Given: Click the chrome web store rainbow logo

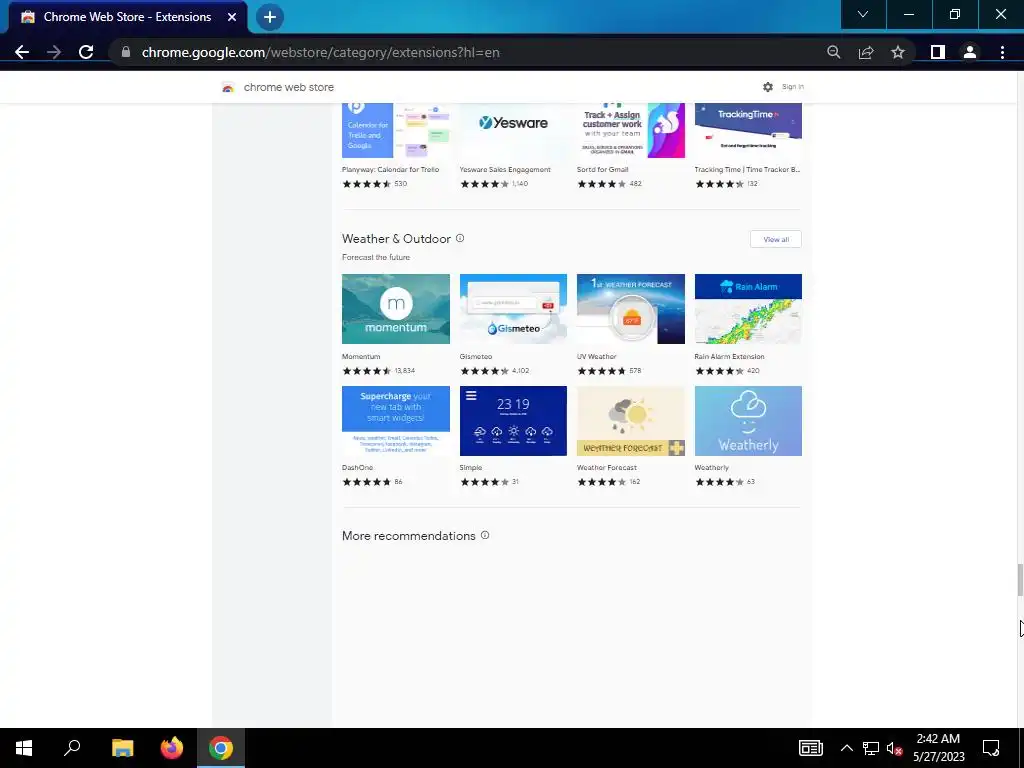Looking at the screenshot, I should (x=228, y=88).
